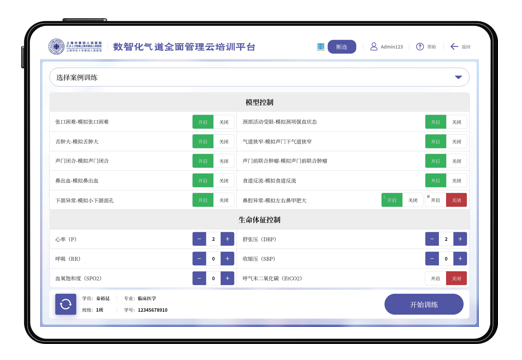Click the Admin123 user profile icon
Viewport: 522px width, 360px height.
click(x=374, y=47)
